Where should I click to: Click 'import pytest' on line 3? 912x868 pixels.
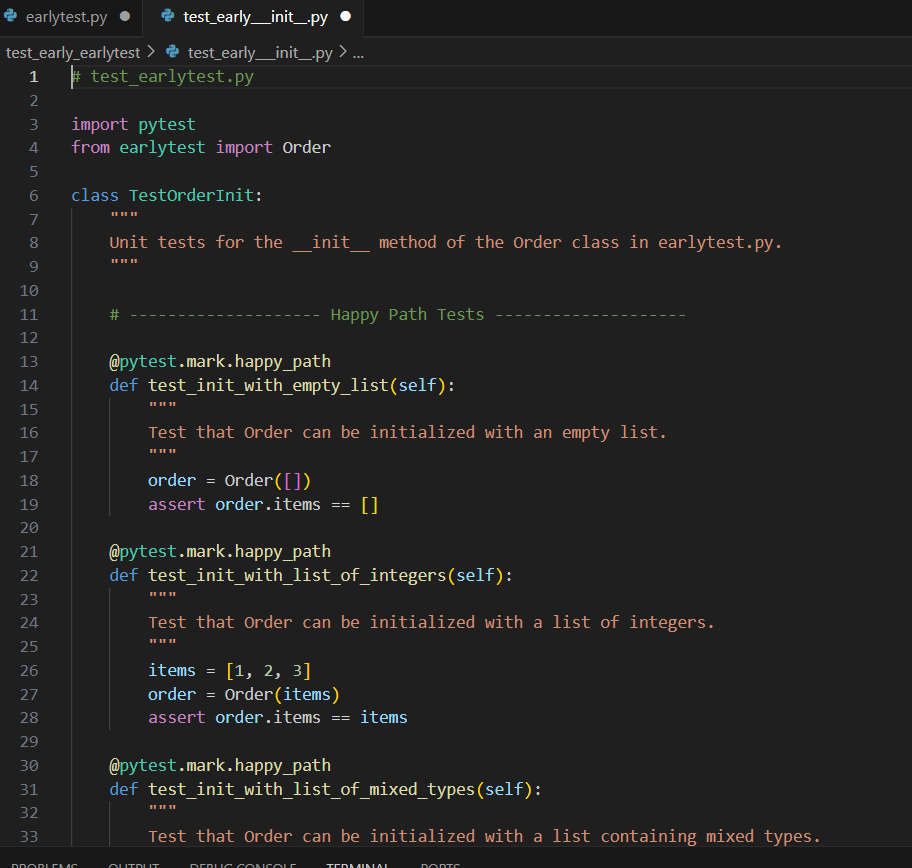133,124
